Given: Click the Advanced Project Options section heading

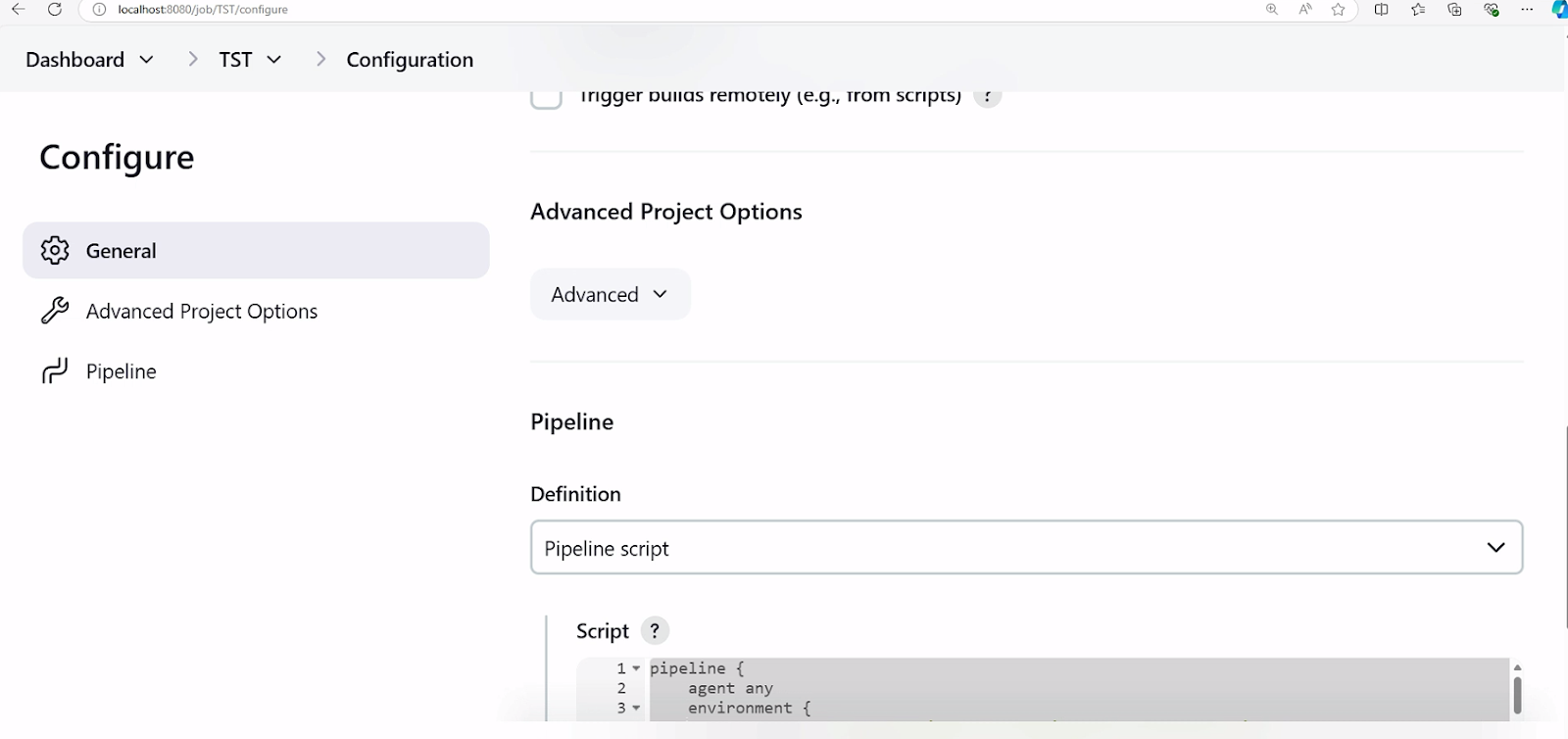Looking at the screenshot, I should coord(666,212).
